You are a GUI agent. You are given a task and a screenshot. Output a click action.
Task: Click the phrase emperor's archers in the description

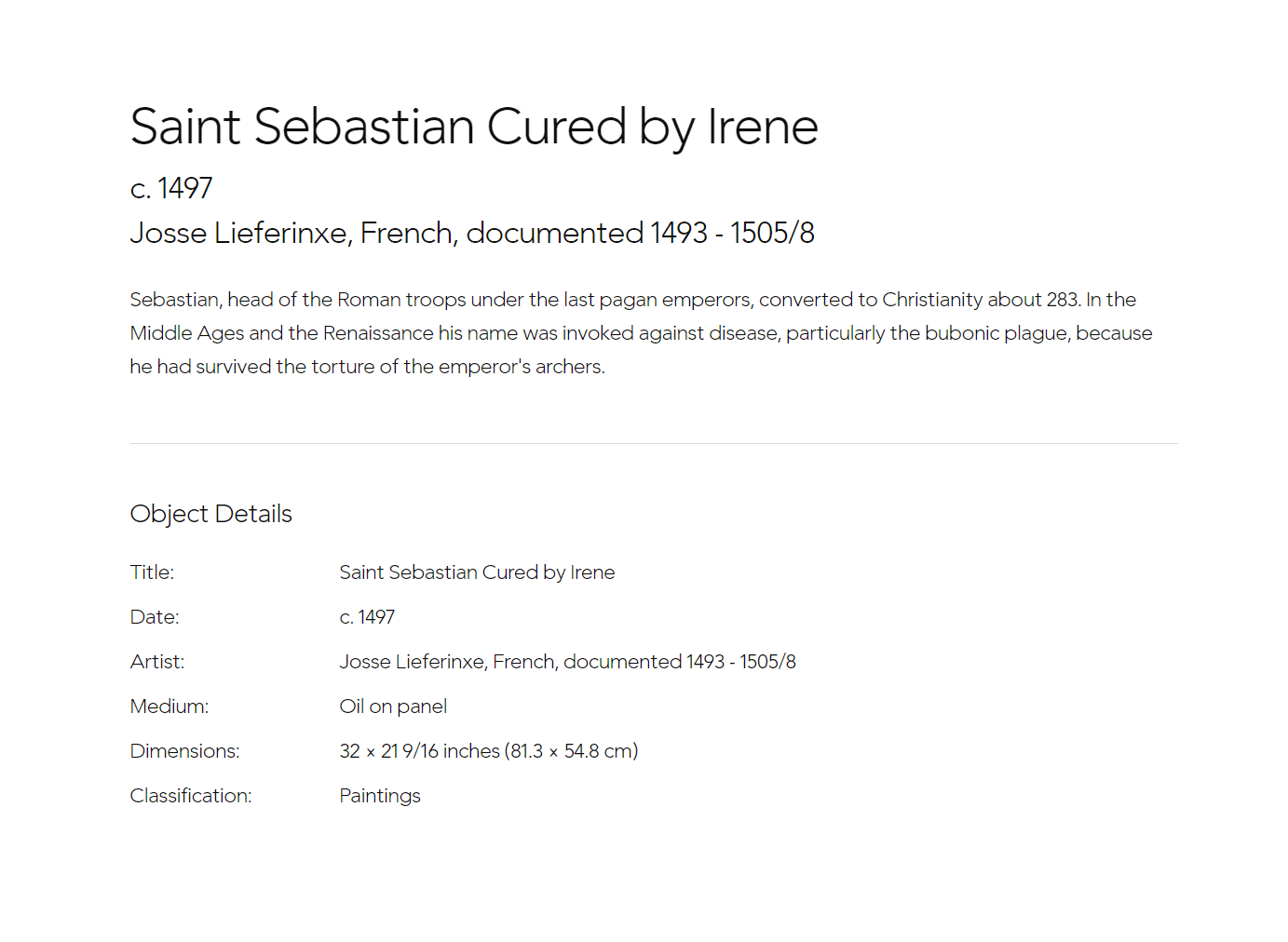click(522, 367)
